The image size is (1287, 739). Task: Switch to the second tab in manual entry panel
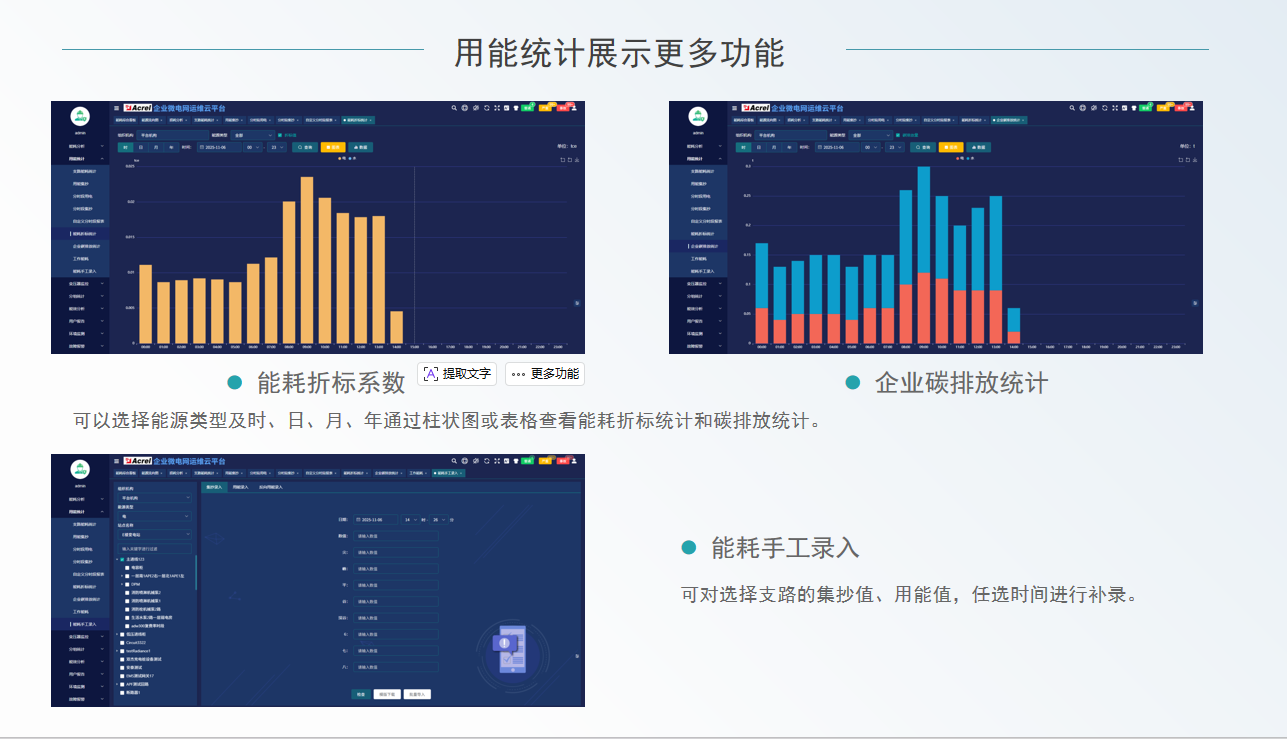(239, 487)
